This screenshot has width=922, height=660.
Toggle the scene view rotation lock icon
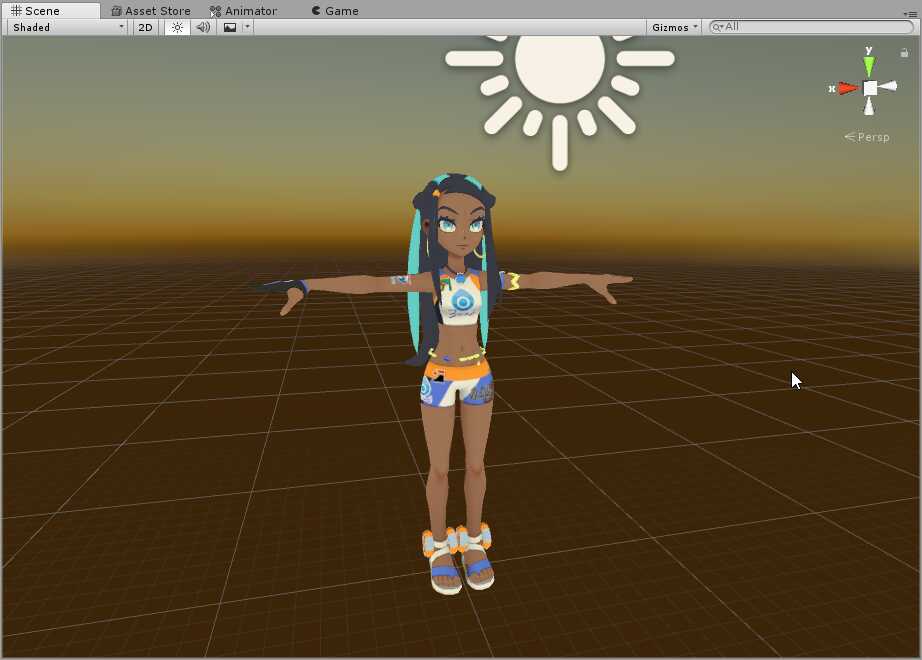[x=905, y=53]
